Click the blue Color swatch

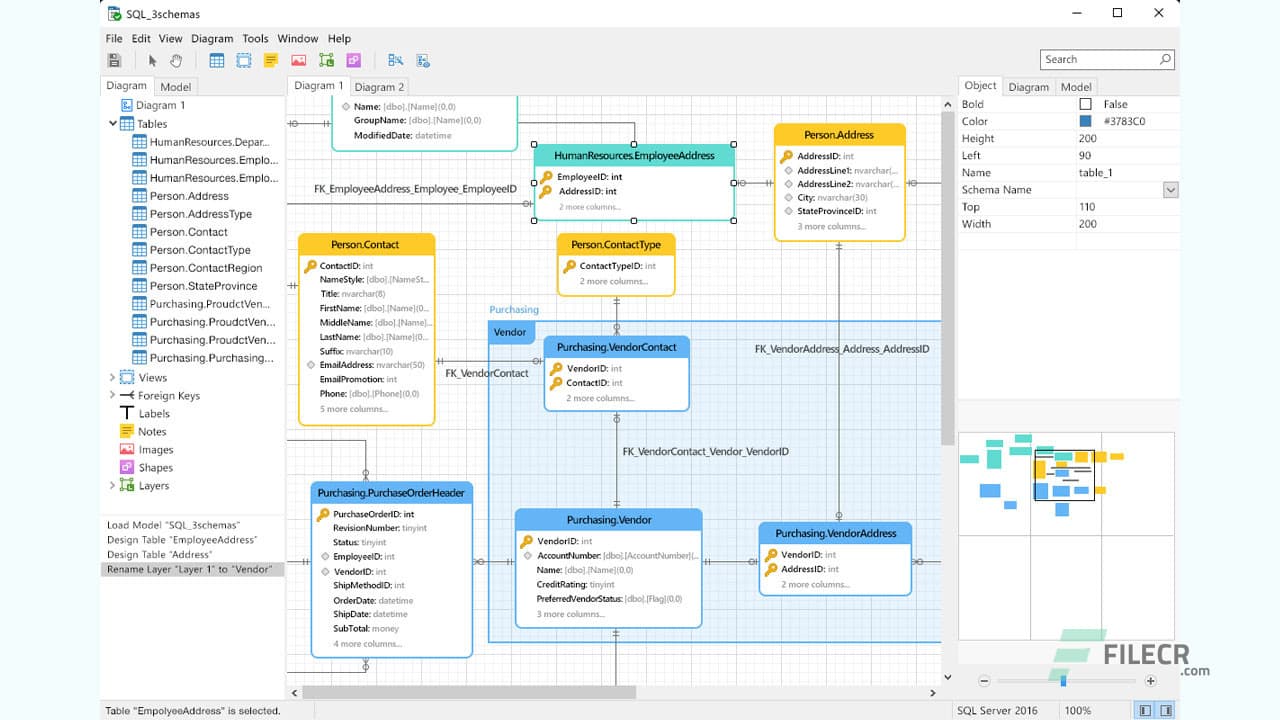(x=1085, y=122)
